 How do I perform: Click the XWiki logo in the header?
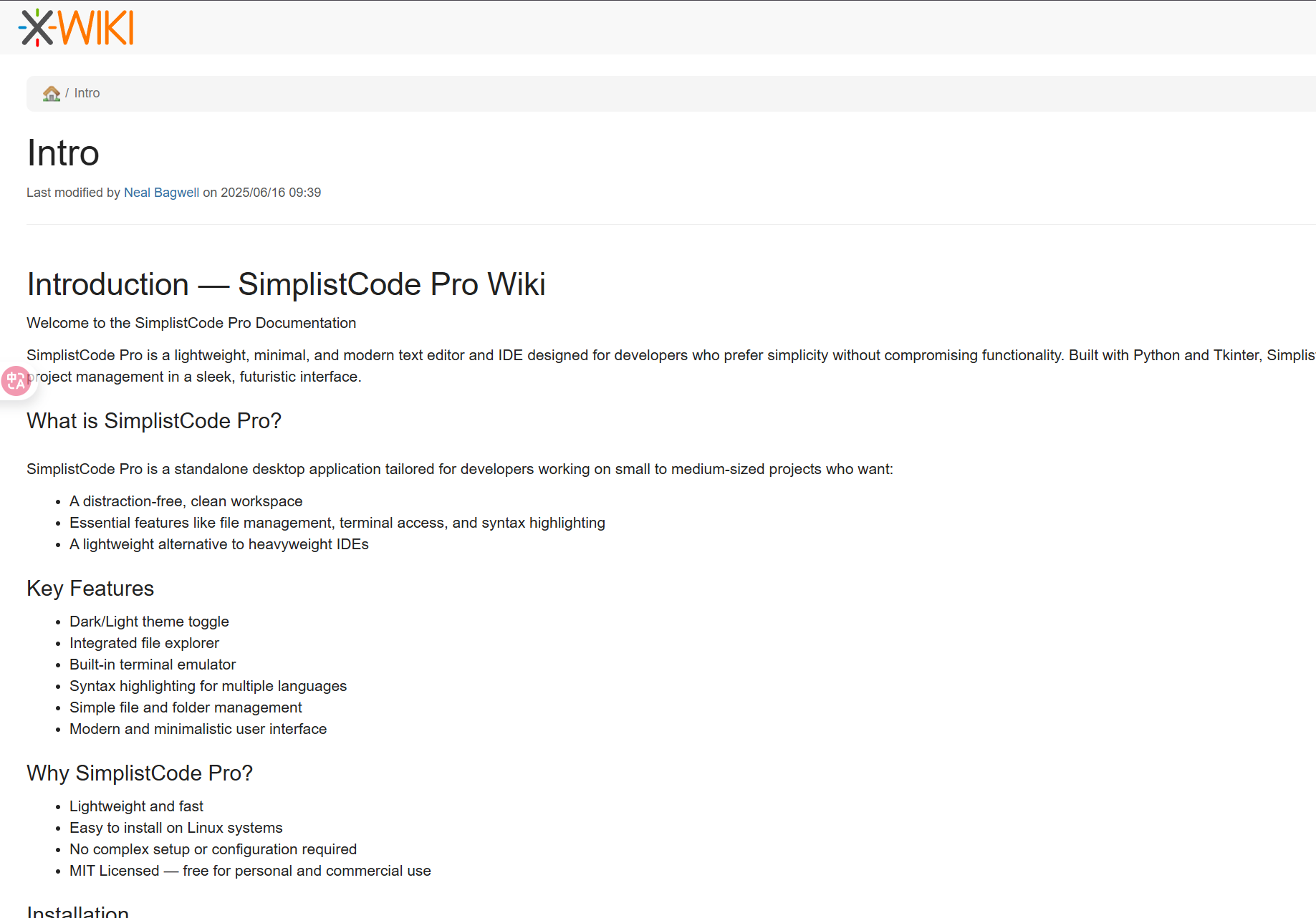[x=77, y=28]
